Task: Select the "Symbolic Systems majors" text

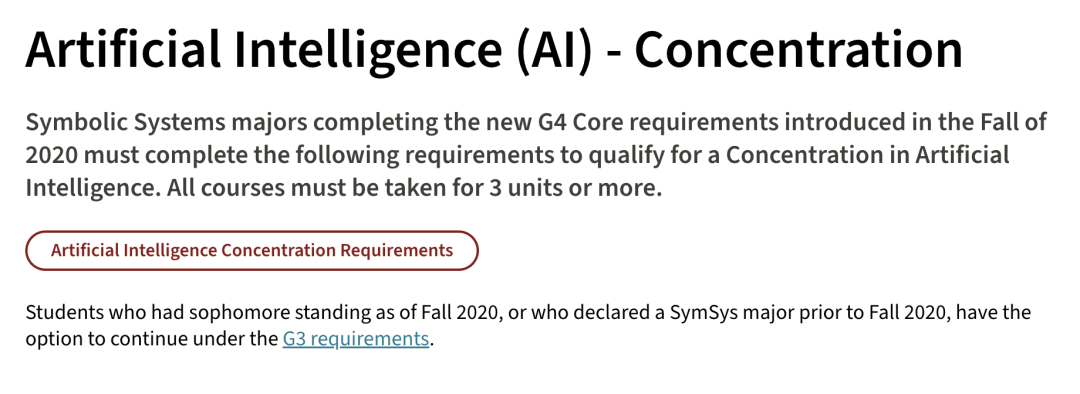Action: (x=167, y=123)
